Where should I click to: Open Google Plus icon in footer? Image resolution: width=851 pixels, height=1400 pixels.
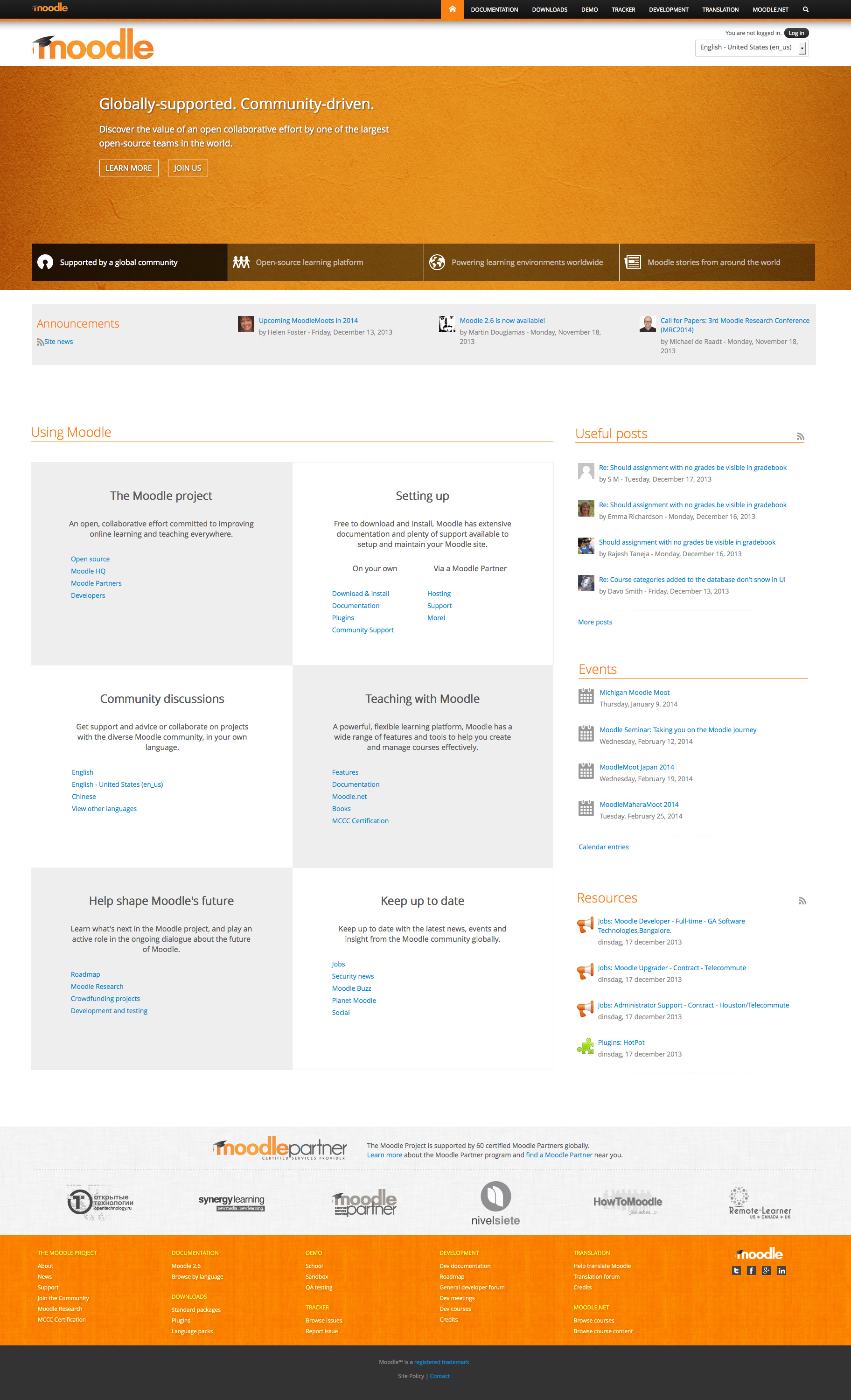(767, 1270)
